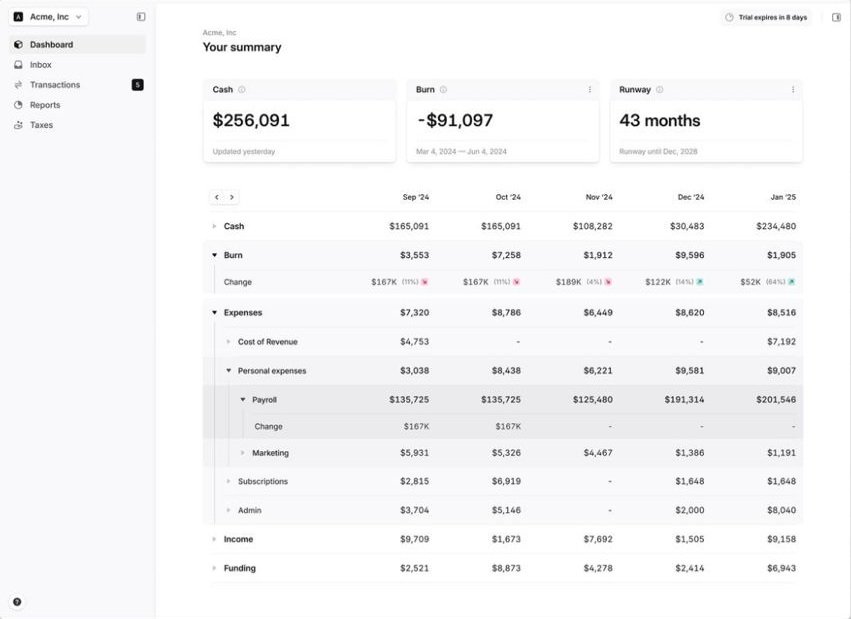The width and height of the screenshot is (851, 619).
Task: Open Inbox in the sidebar
Action: [40, 65]
